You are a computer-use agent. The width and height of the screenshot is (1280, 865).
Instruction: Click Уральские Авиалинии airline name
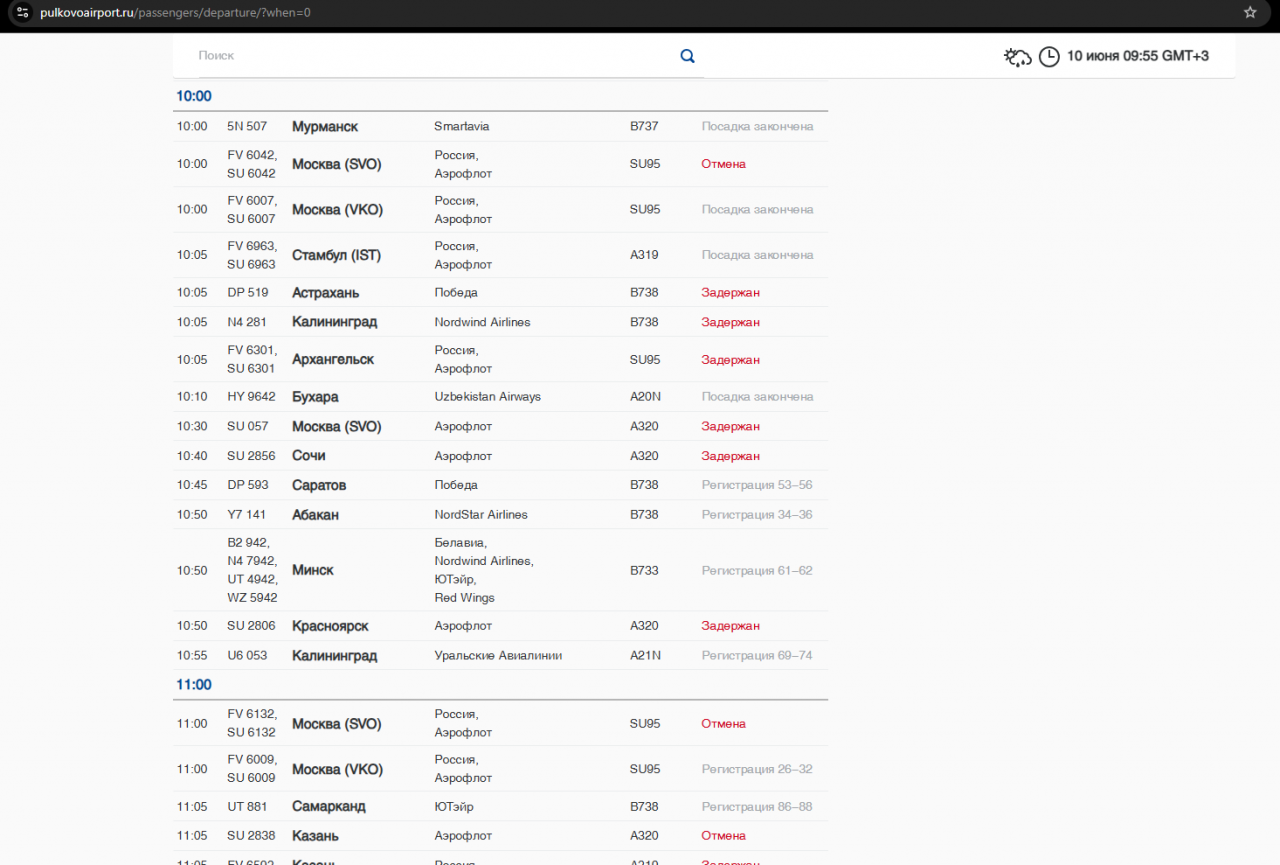[498, 656]
